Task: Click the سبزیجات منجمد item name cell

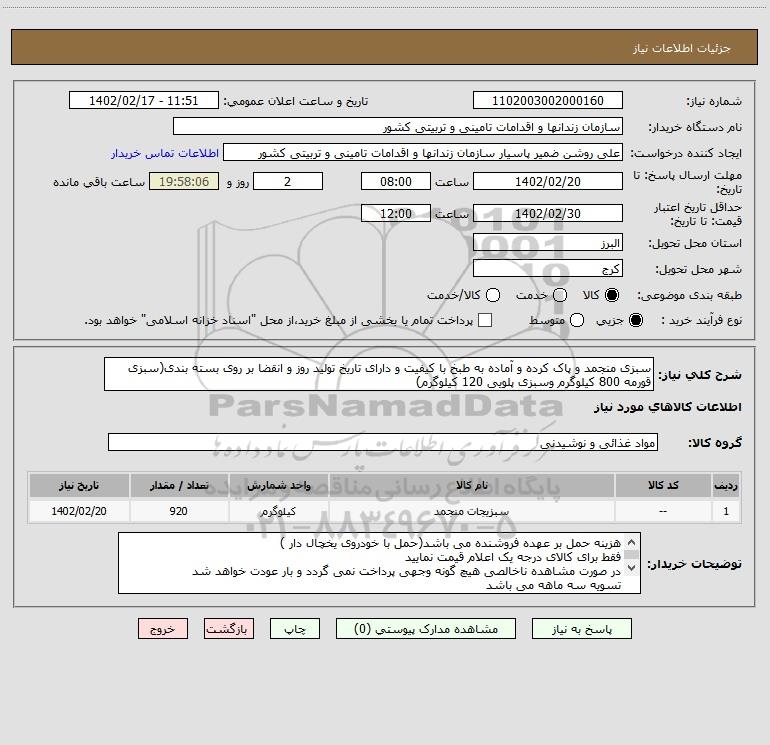Action: coord(472,511)
